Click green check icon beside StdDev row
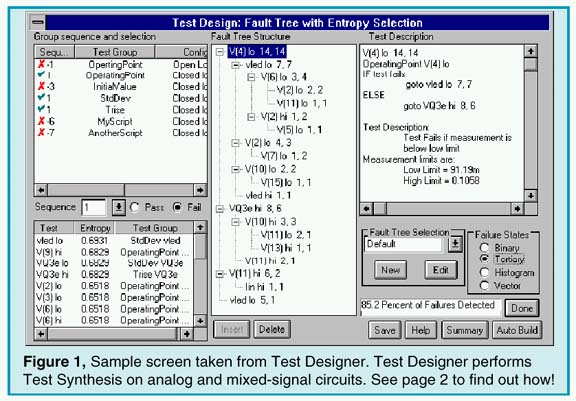This screenshot has width=576, height=401. [x=42, y=98]
